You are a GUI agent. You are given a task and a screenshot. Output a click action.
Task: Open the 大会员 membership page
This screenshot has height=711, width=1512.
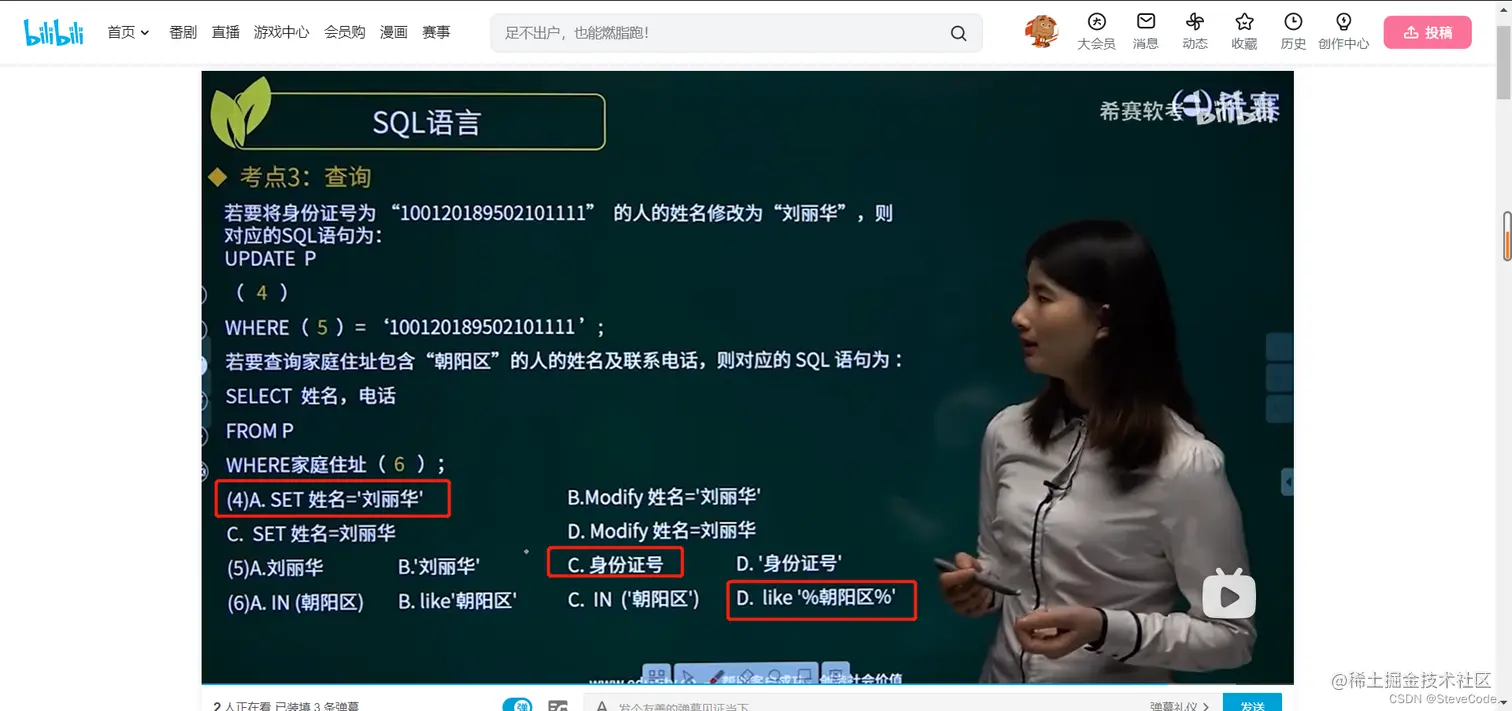click(x=1095, y=31)
